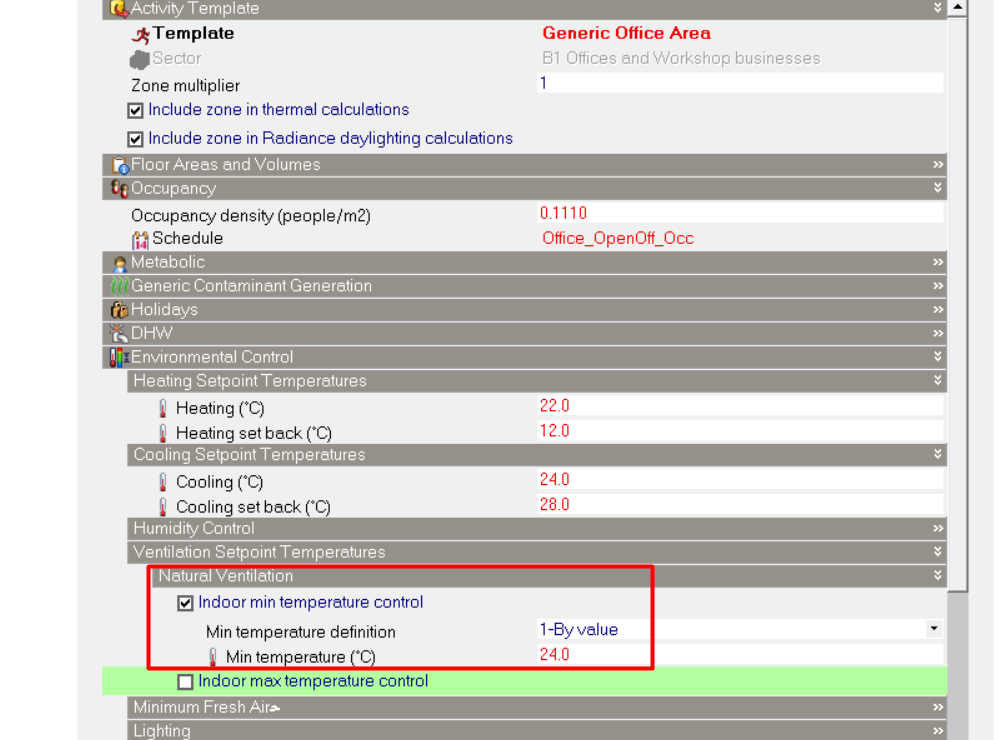The height and width of the screenshot is (740, 1008).
Task: Click the DHW icon
Action: click(120, 334)
